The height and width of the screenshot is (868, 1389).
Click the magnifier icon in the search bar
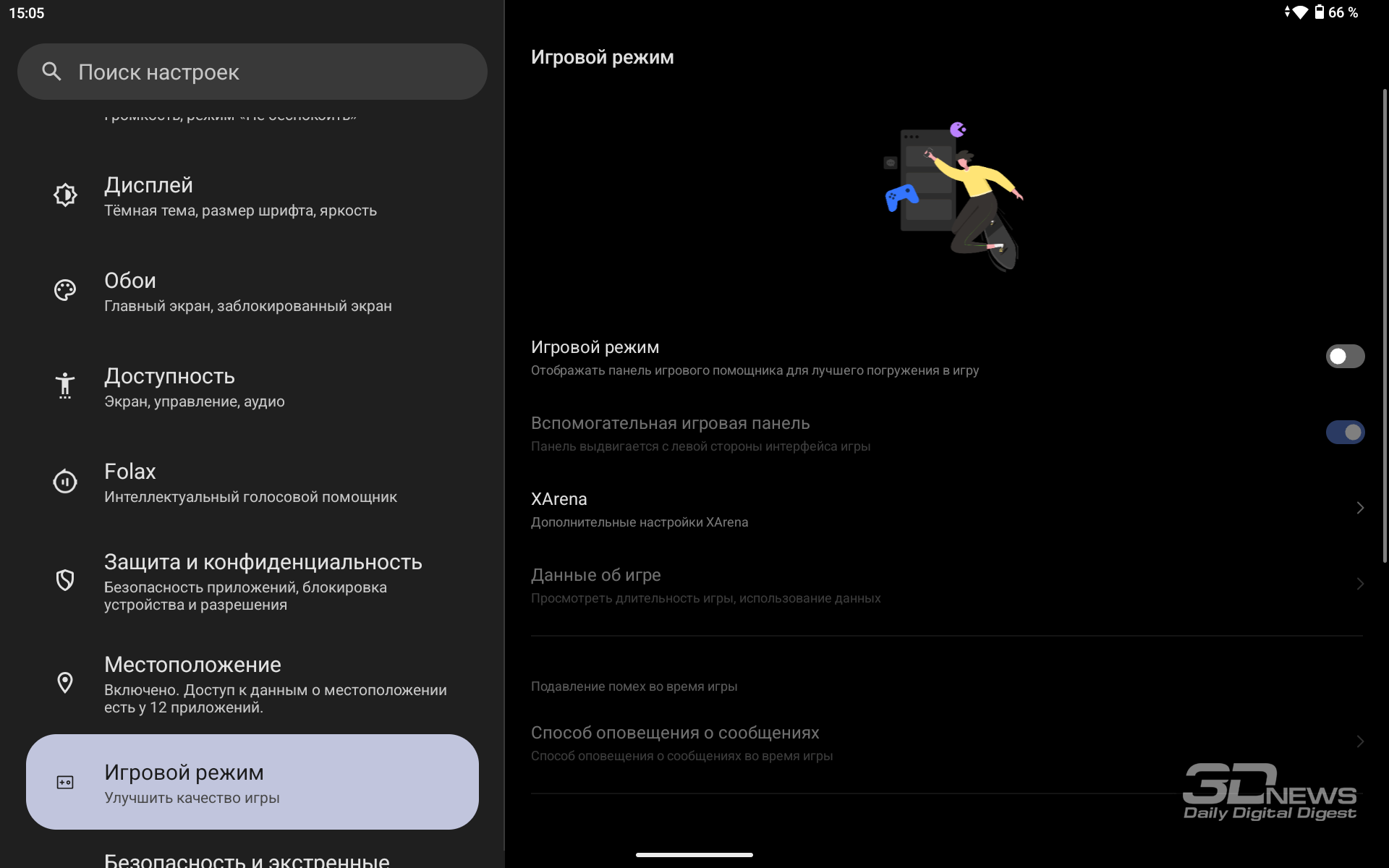click(51, 71)
